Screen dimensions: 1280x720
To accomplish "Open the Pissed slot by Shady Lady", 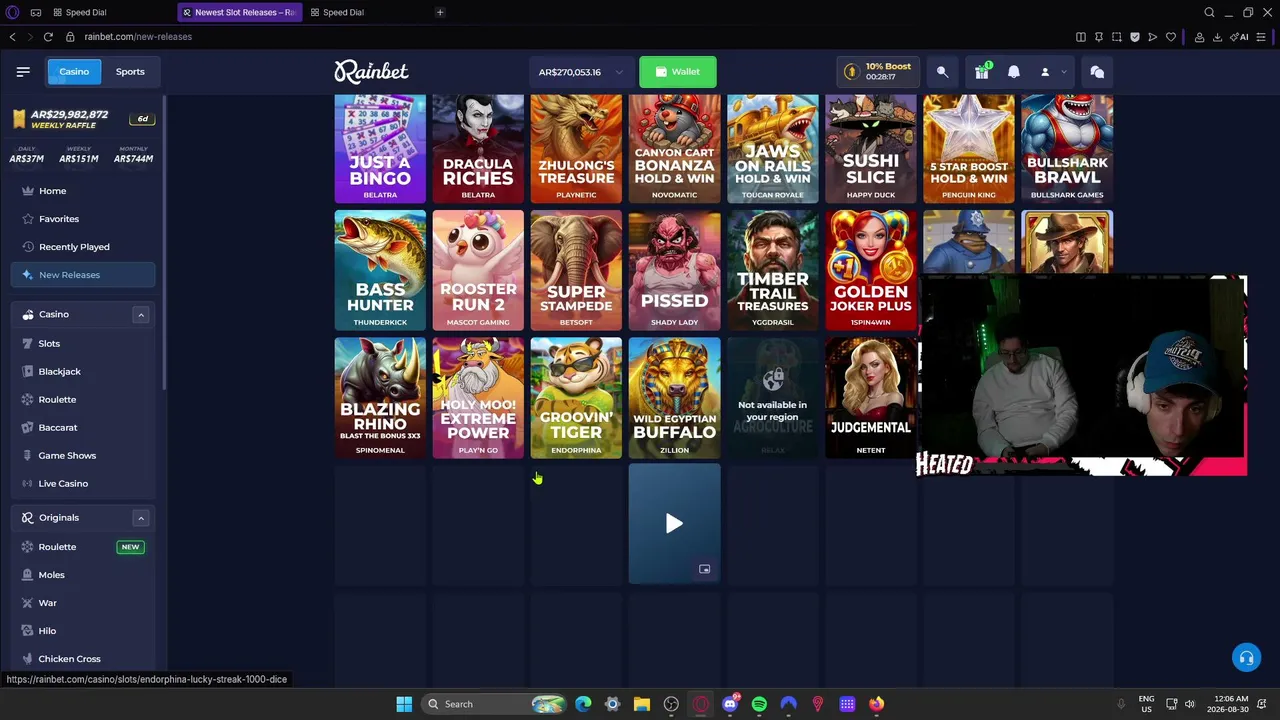I will tap(674, 270).
